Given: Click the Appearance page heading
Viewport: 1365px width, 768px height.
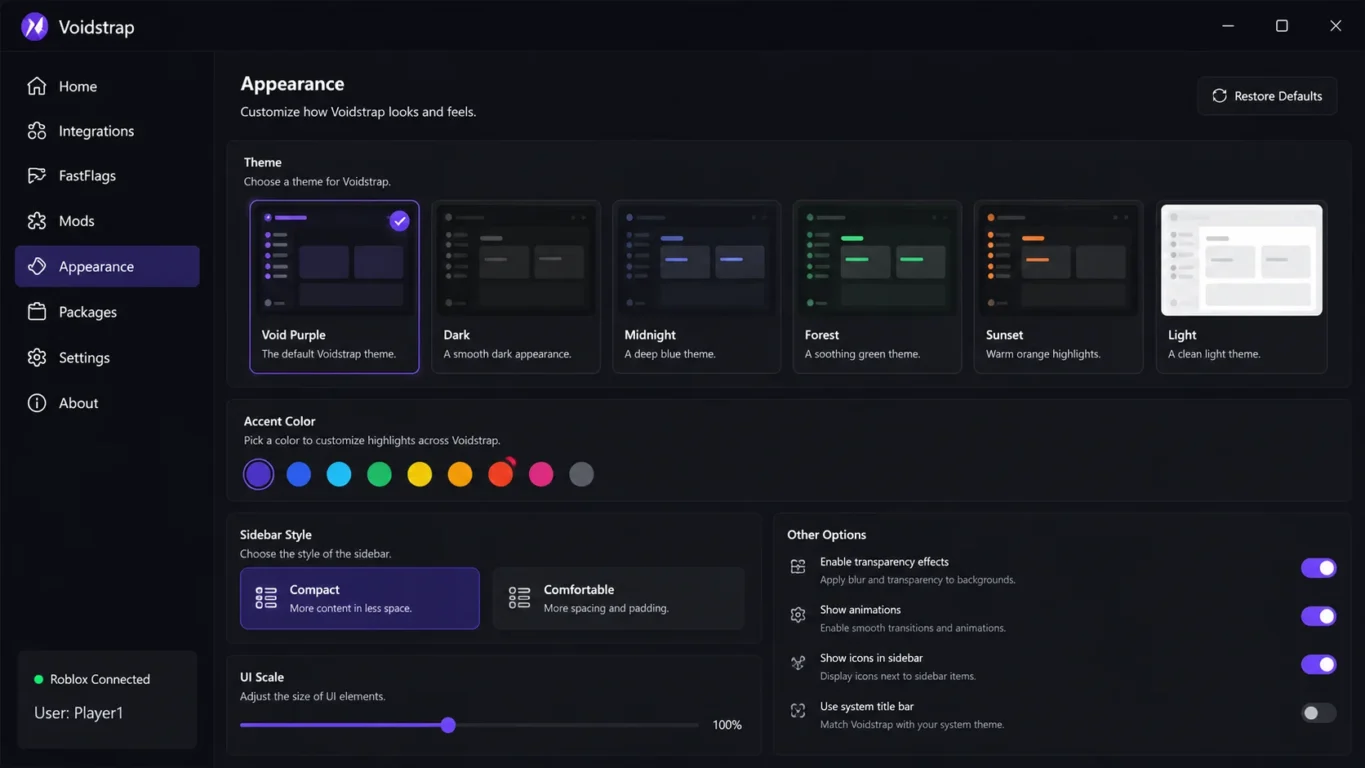Looking at the screenshot, I should 292,84.
